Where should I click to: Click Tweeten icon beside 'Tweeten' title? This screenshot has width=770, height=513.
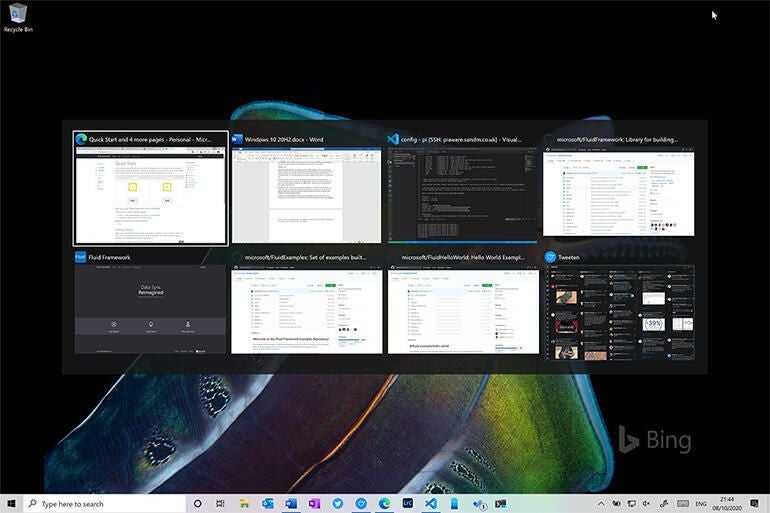(550, 257)
